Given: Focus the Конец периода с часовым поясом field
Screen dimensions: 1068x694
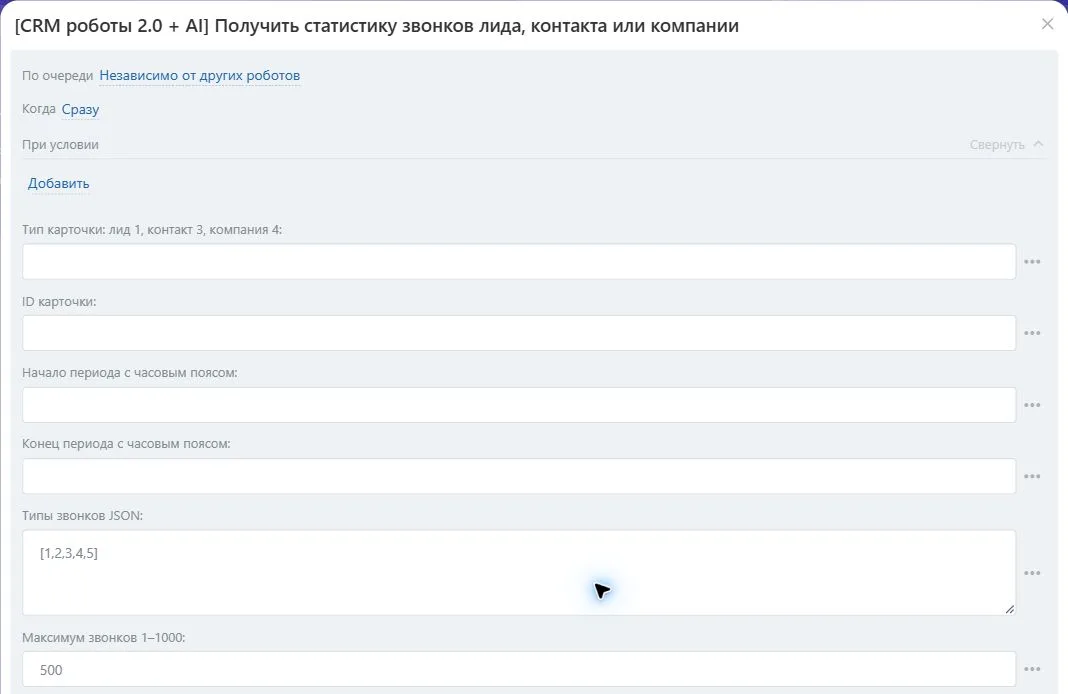Looking at the screenshot, I should pyautogui.click(x=519, y=476).
